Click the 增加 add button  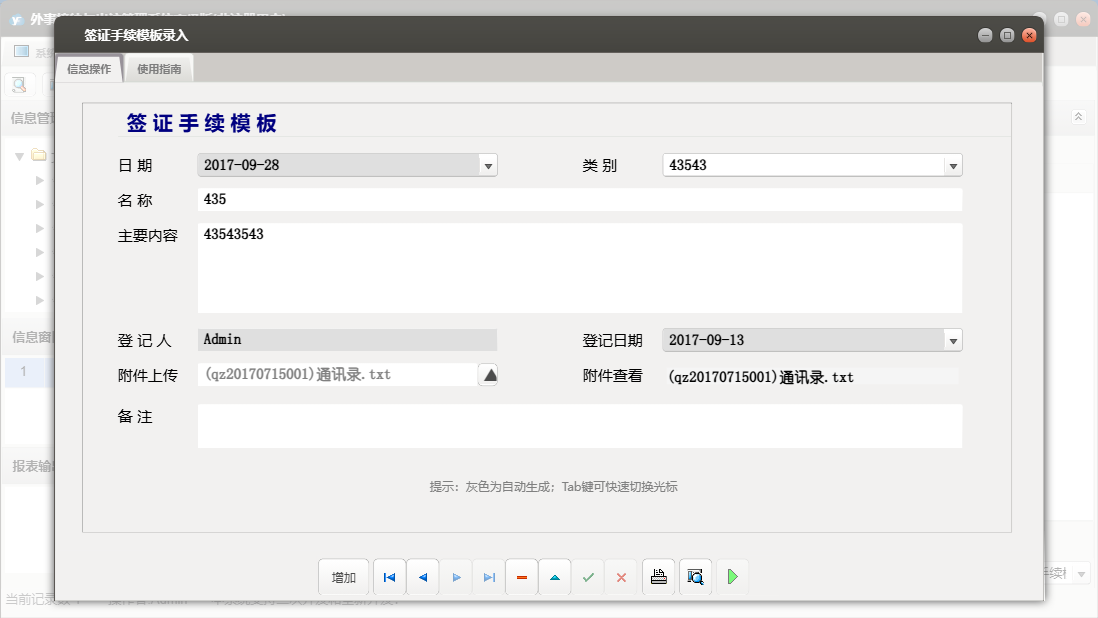coord(343,577)
